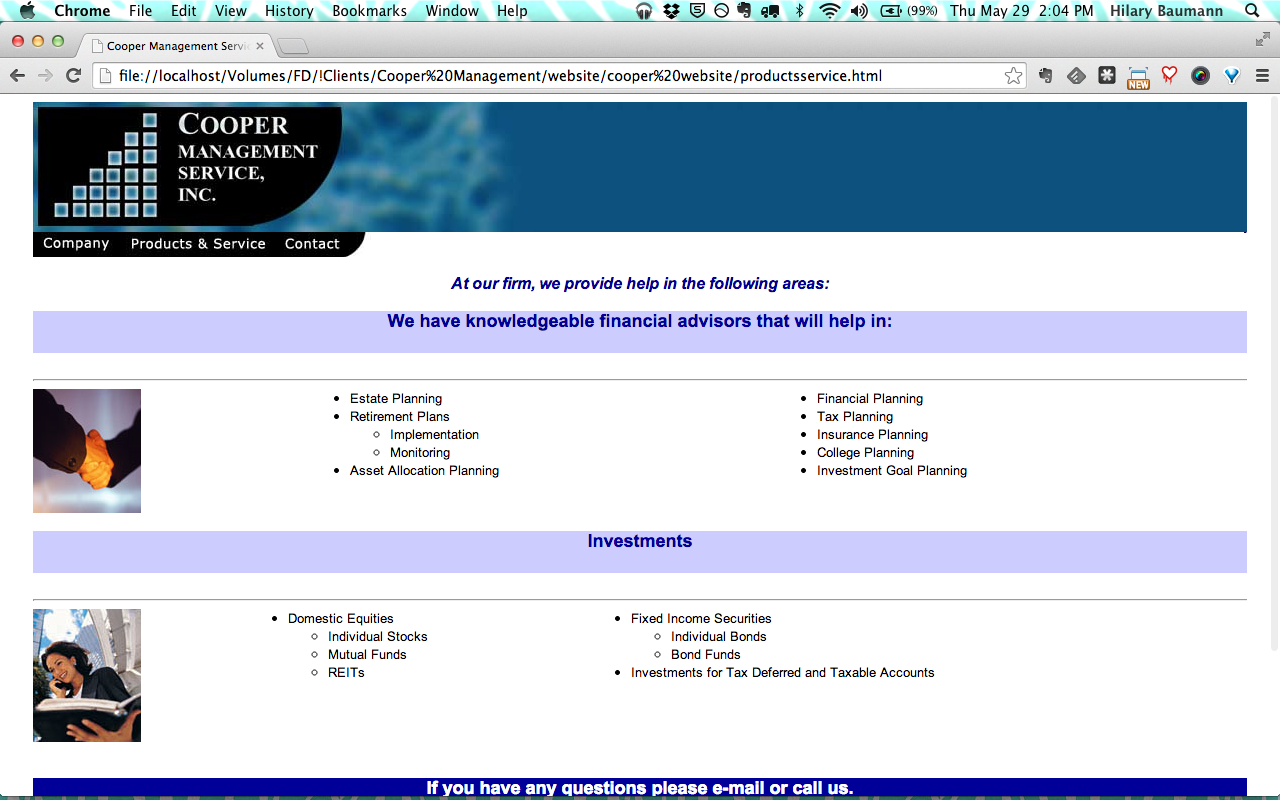Open the Hilary Baumann user menu

pyautogui.click(x=1166, y=11)
